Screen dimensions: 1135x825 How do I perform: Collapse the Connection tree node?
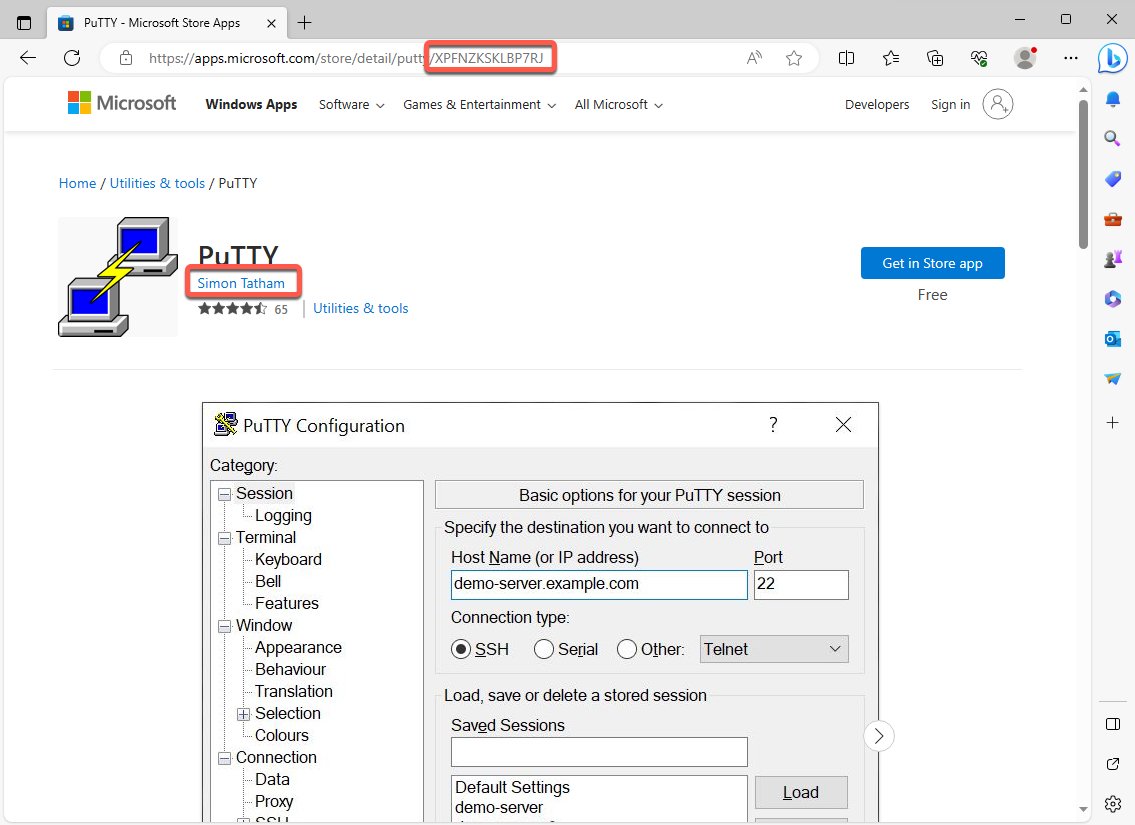(224, 758)
